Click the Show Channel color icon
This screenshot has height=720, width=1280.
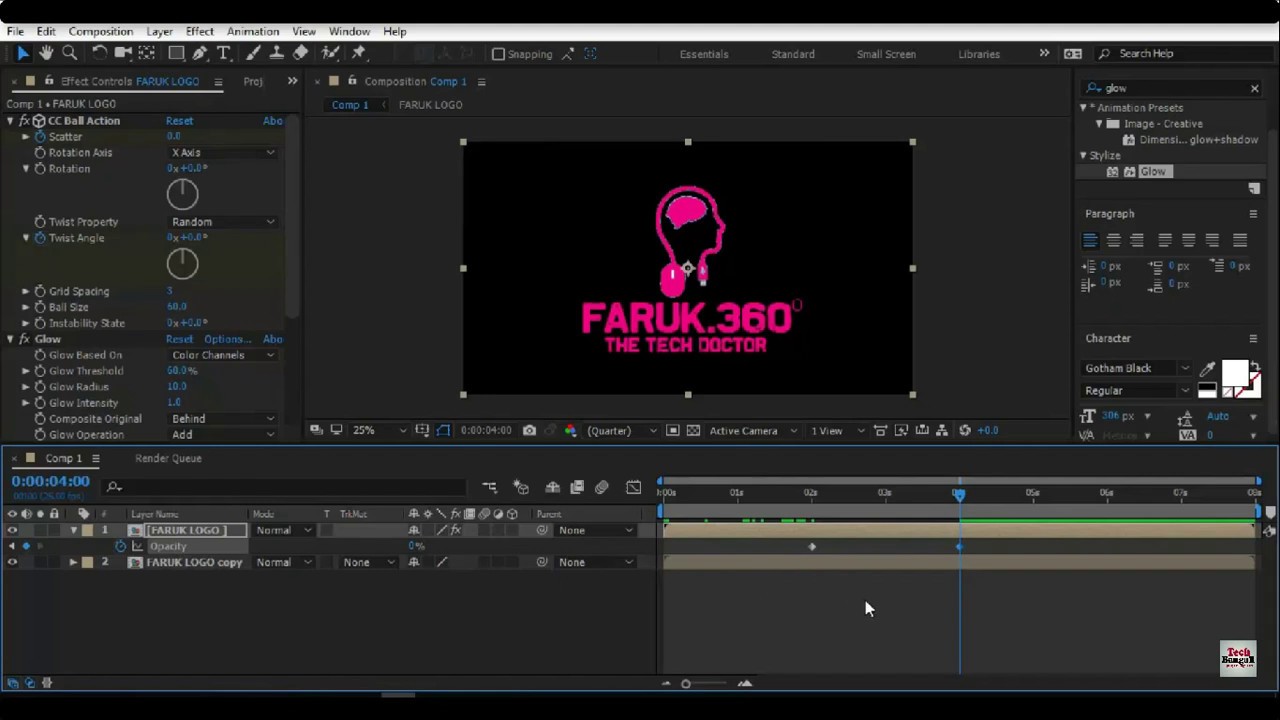570,430
